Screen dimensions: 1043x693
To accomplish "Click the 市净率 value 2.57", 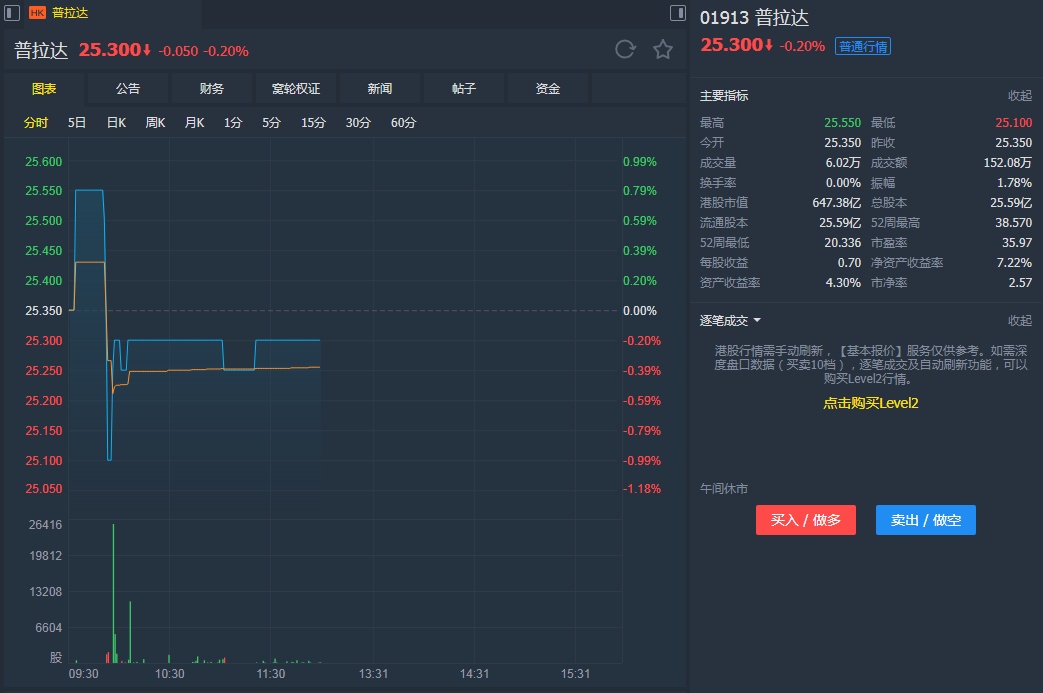I will click(1020, 282).
